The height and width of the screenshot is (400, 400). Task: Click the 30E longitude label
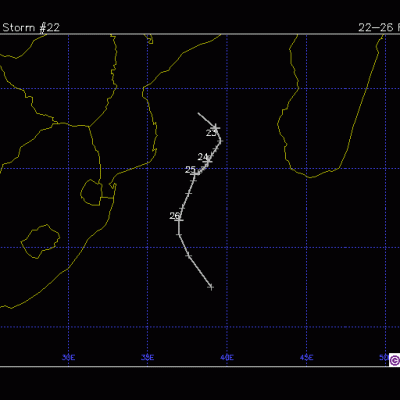click(x=68, y=358)
